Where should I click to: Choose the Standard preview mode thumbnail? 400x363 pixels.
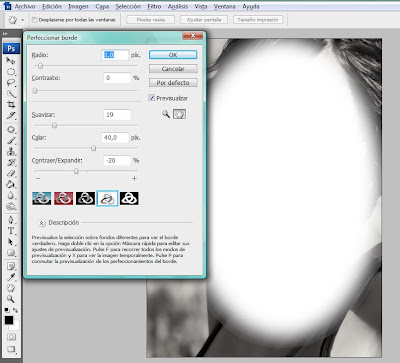pyautogui.click(x=42, y=198)
